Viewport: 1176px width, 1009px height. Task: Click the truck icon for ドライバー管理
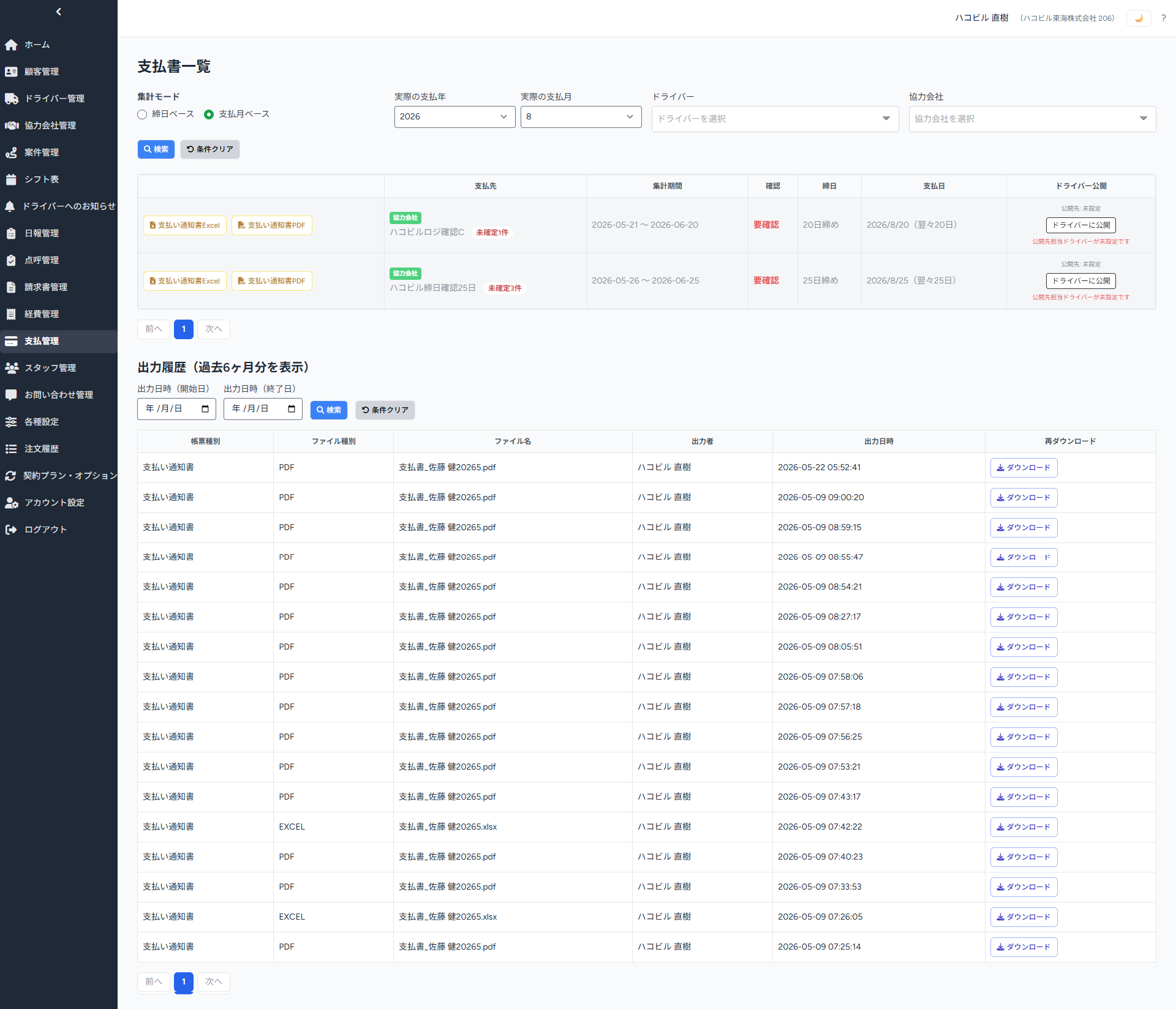(11, 99)
